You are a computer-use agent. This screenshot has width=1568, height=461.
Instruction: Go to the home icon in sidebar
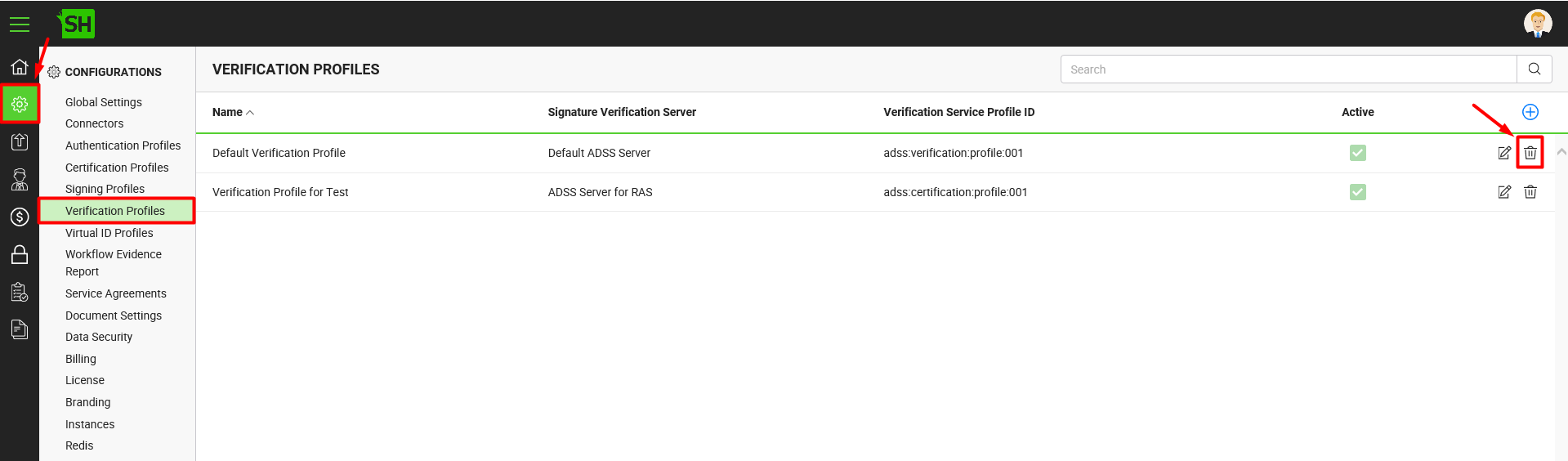[x=20, y=67]
